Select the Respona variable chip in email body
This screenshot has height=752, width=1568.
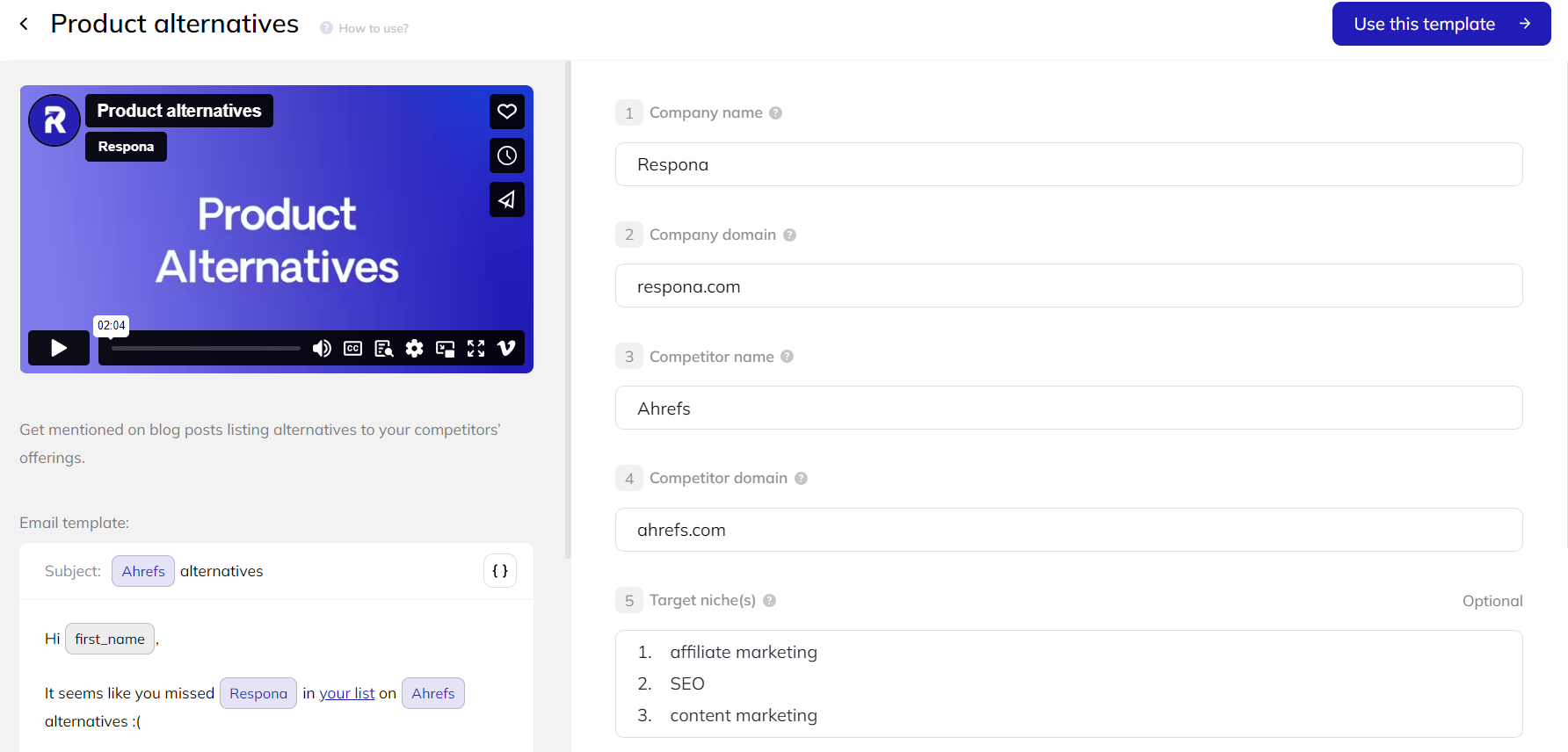(258, 693)
